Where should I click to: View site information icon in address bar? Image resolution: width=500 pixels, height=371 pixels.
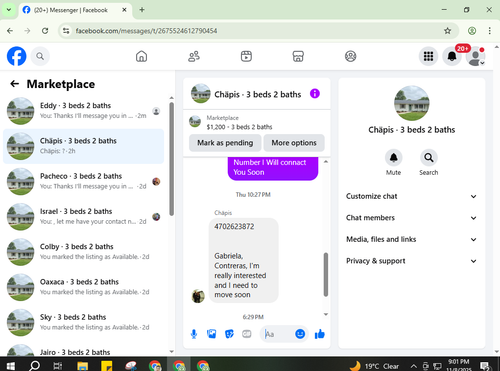[66, 31]
